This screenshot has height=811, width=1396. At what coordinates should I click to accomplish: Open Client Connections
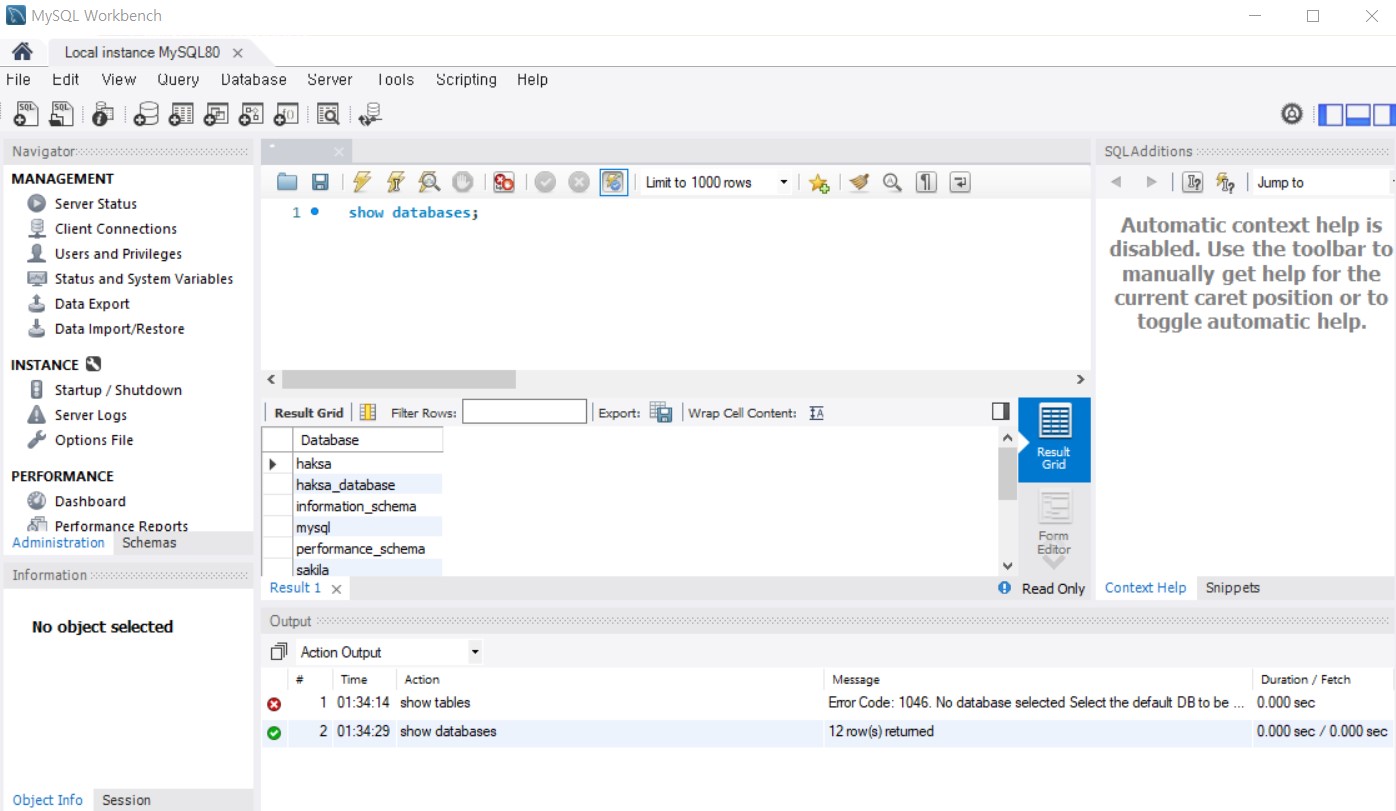click(115, 229)
